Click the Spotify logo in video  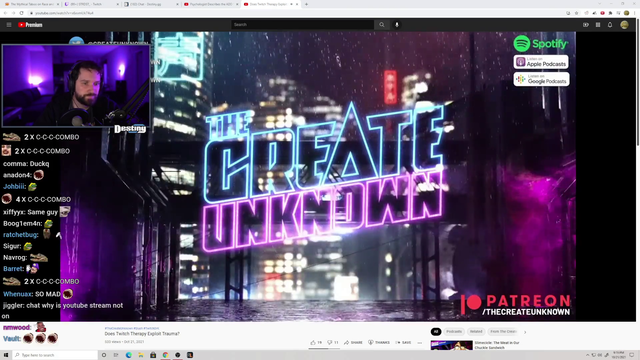[541, 44]
